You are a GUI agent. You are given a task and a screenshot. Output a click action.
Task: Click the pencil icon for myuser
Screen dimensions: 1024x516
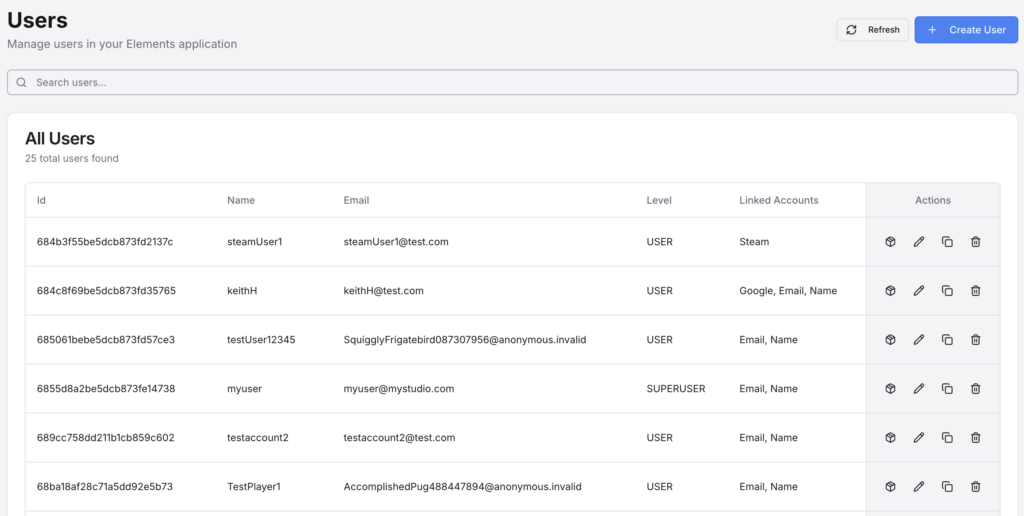click(x=919, y=389)
